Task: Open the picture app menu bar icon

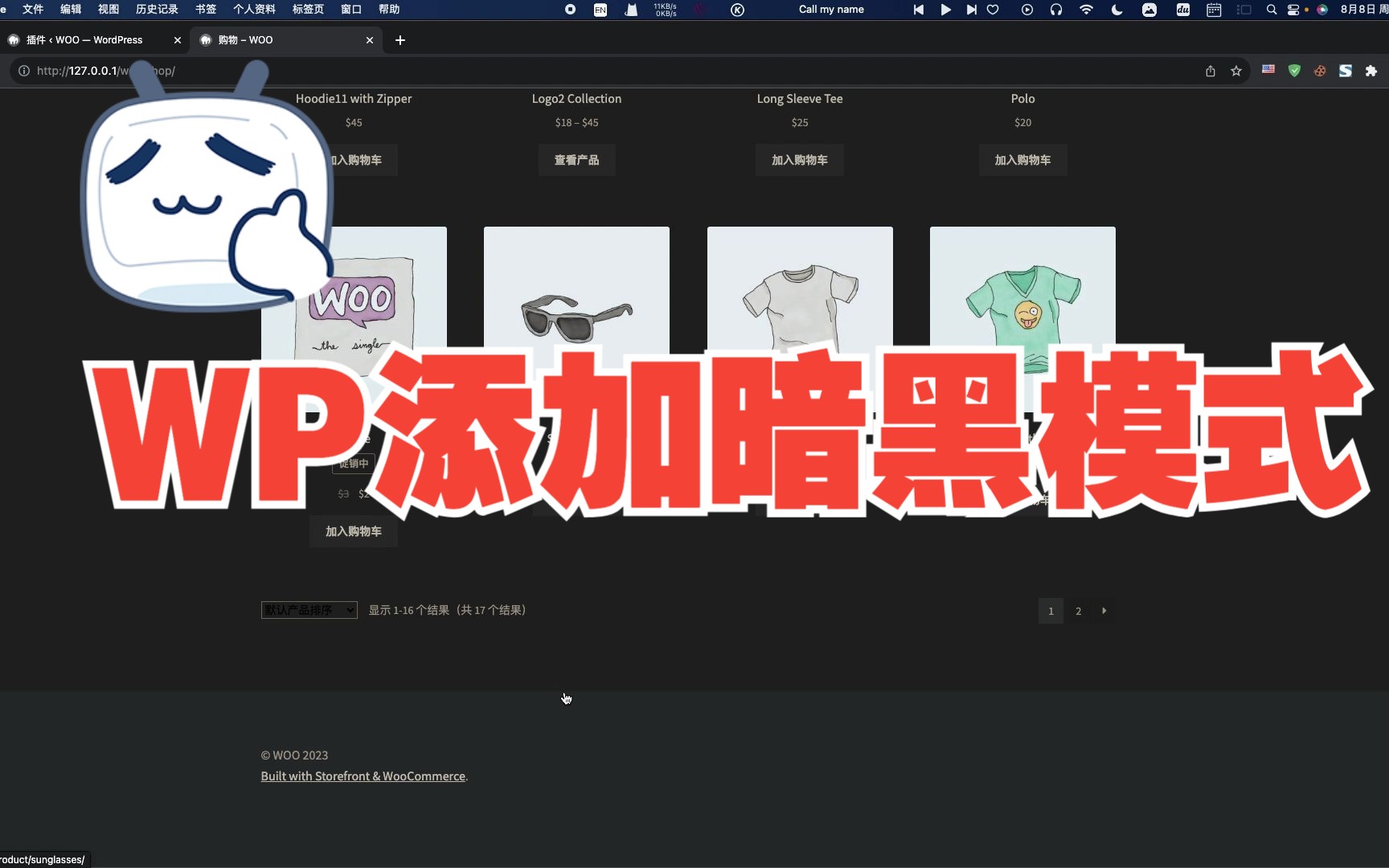Action: tap(1149, 10)
